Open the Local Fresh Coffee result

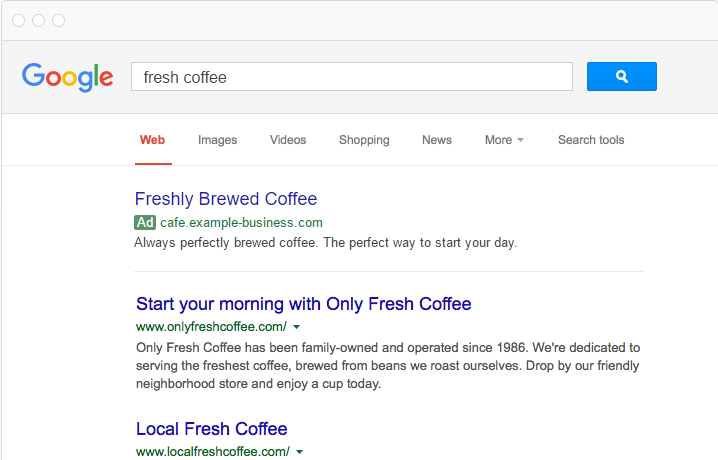pyautogui.click(x=212, y=429)
